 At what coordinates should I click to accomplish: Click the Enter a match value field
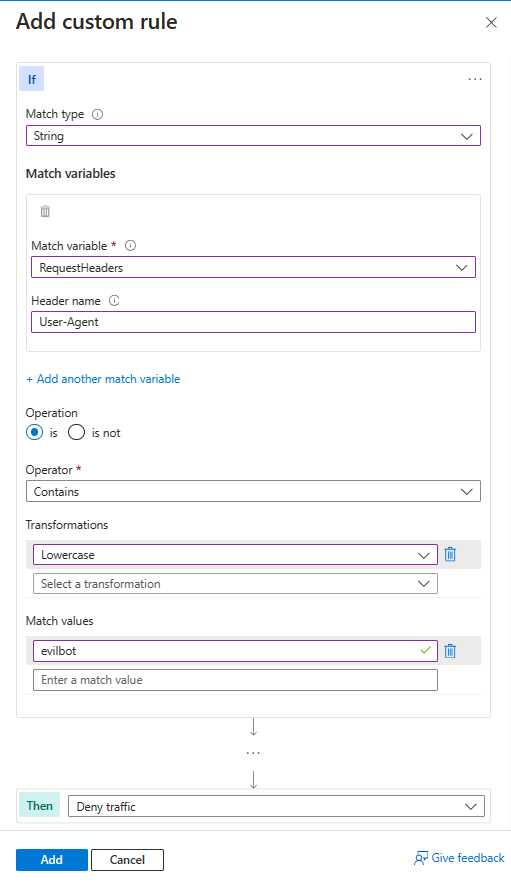click(235, 680)
